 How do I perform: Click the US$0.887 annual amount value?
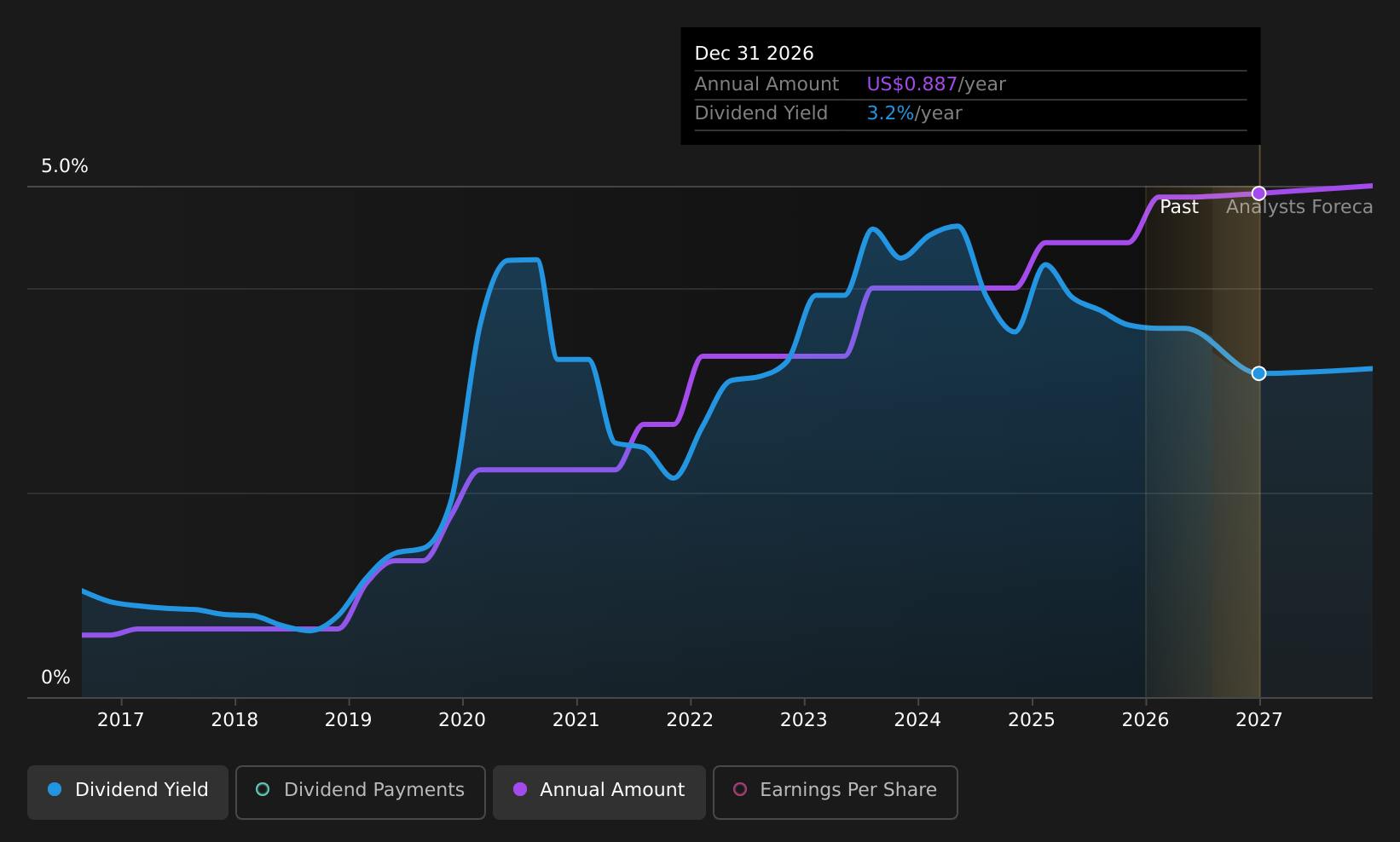click(x=911, y=84)
